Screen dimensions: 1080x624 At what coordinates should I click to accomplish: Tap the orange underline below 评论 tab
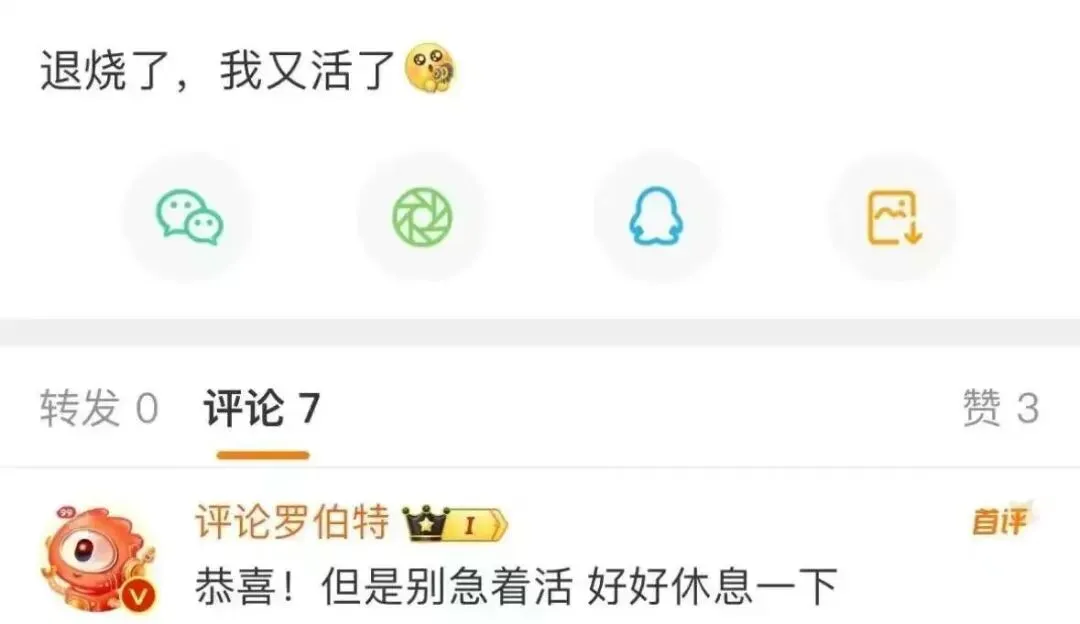click(263, 455)
